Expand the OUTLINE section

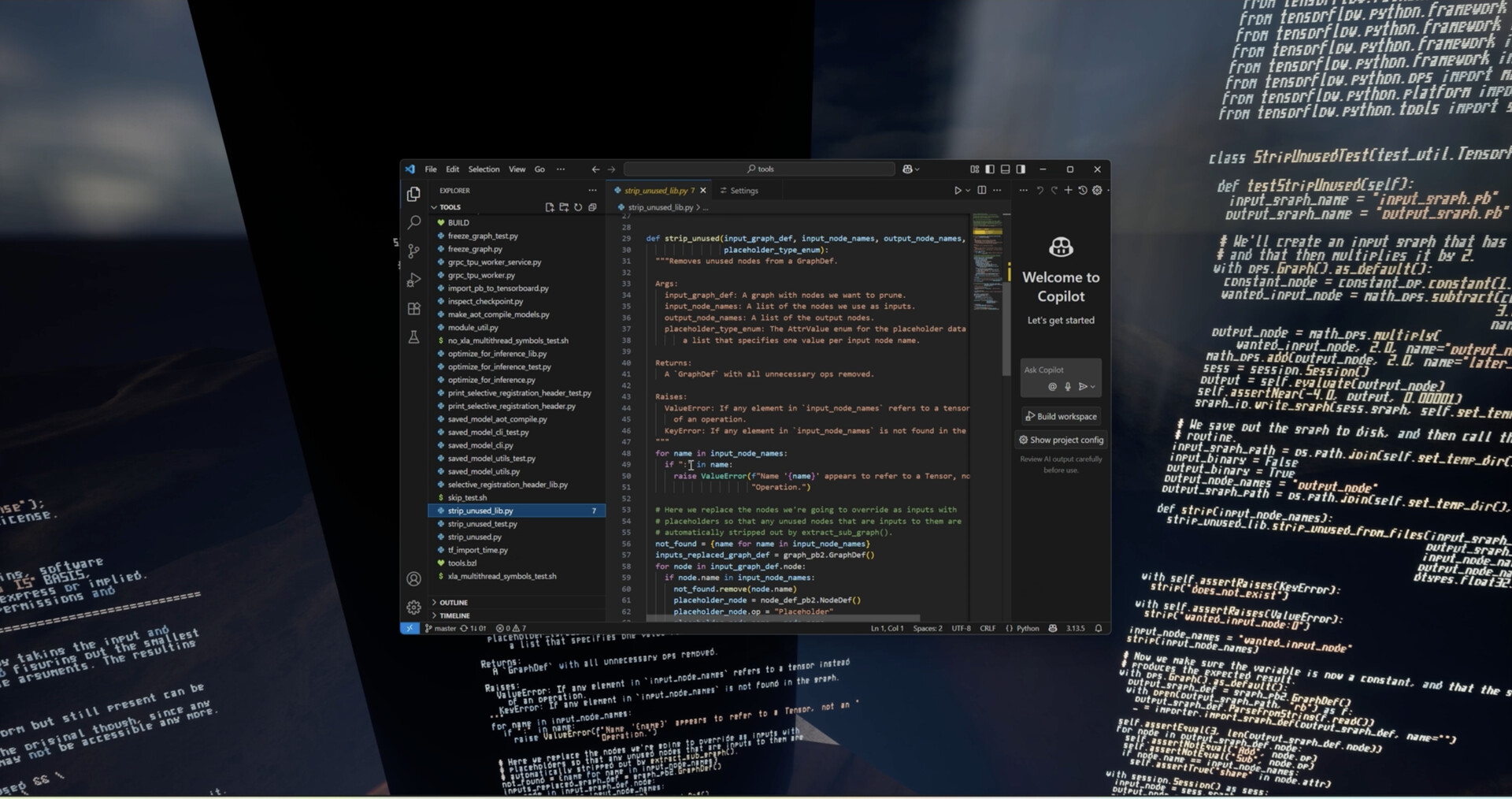click(454, 602)
